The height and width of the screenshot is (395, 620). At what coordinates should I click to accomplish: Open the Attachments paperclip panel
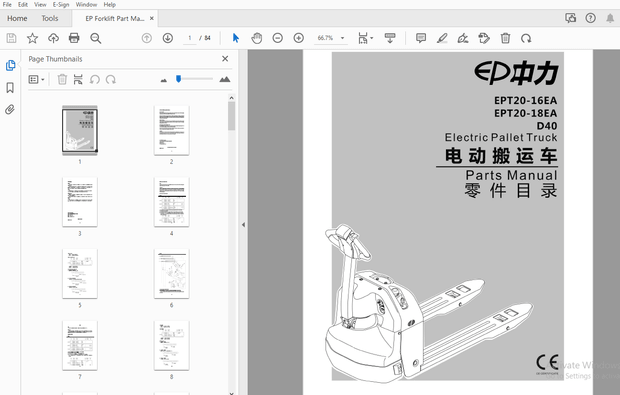click(10, 109)
